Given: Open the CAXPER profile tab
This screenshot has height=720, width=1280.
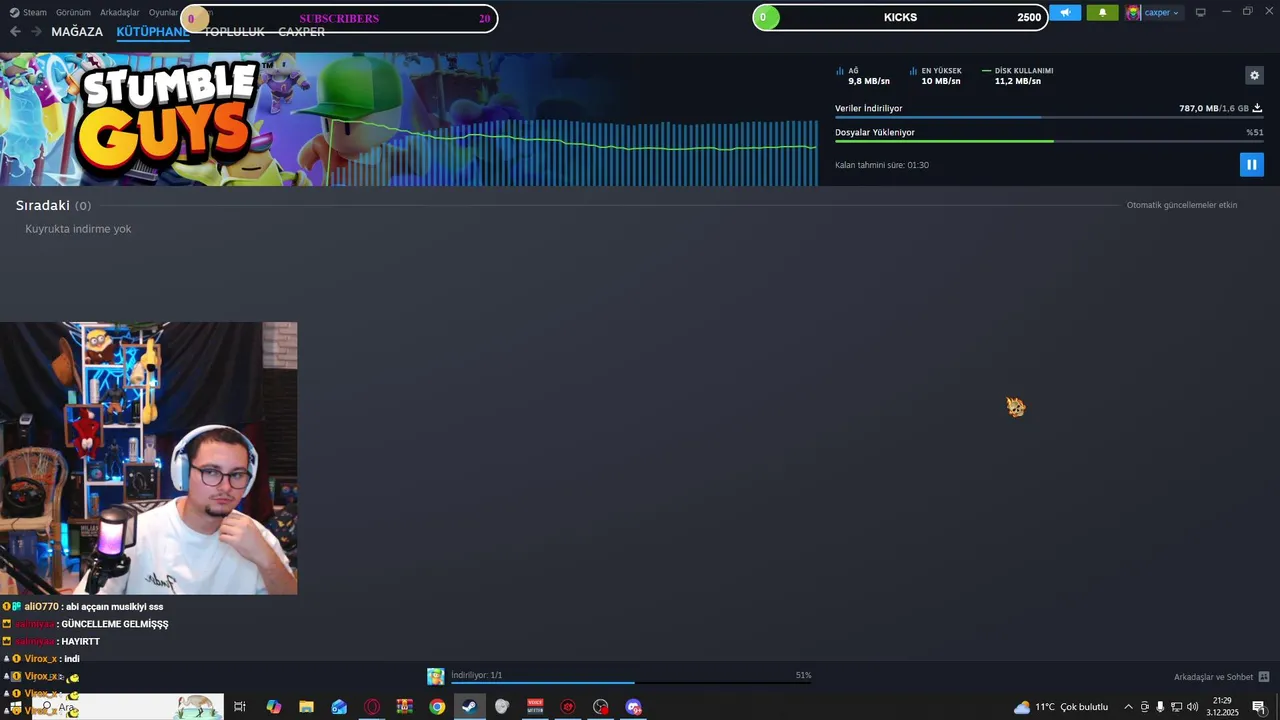Looking at the screenshot, I should point(301,32).
